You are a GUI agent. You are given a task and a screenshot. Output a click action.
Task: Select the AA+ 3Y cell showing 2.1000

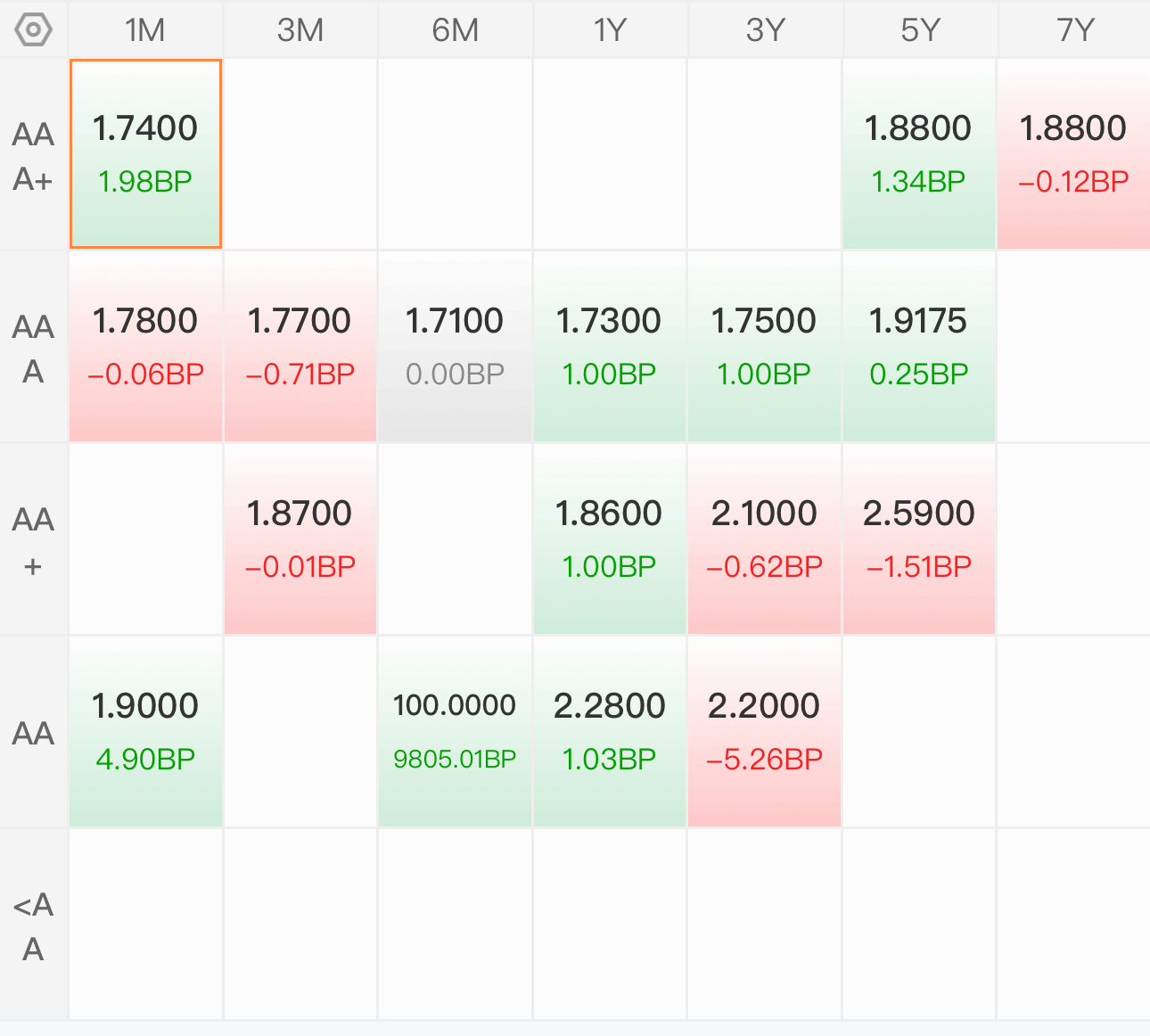click(x=765, y=539)
